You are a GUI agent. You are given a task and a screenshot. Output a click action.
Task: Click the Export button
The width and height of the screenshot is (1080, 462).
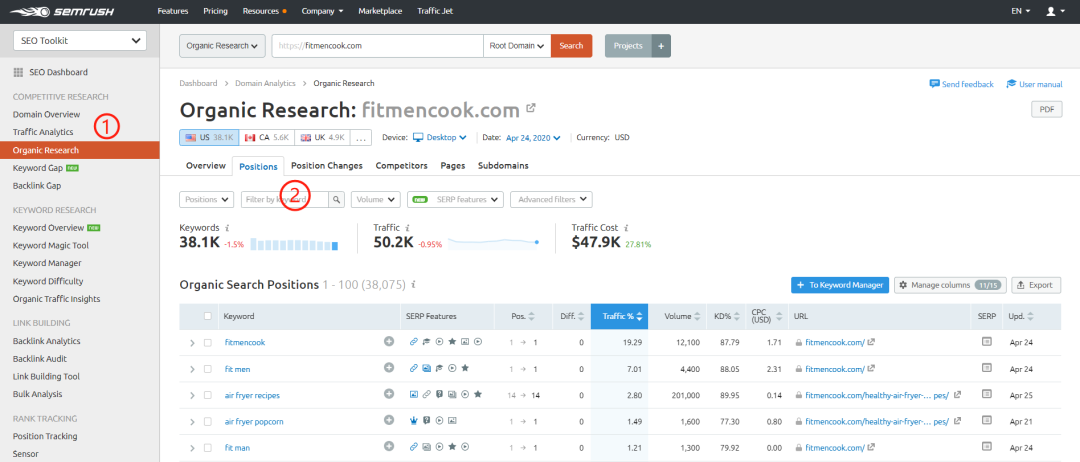click(x=1036, y=285)
